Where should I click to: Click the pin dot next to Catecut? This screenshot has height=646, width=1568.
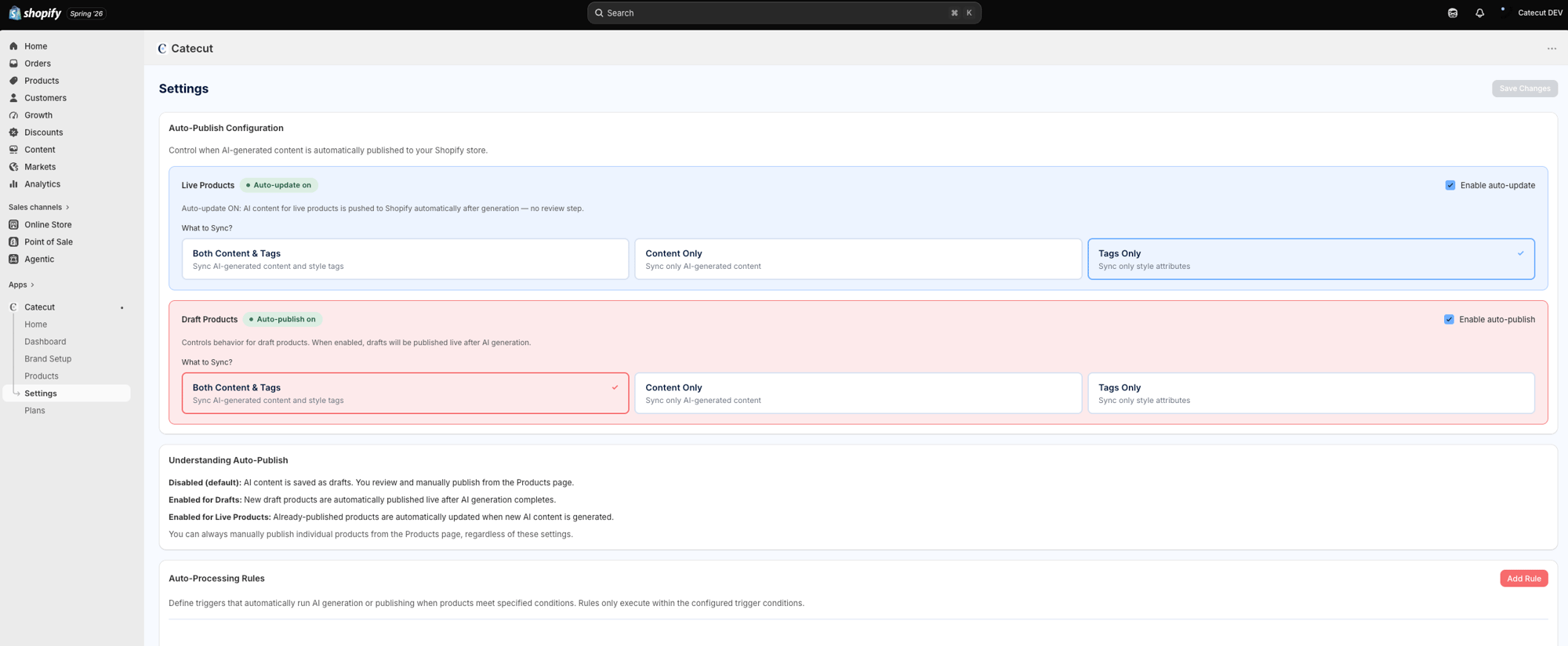pos(122,308)
